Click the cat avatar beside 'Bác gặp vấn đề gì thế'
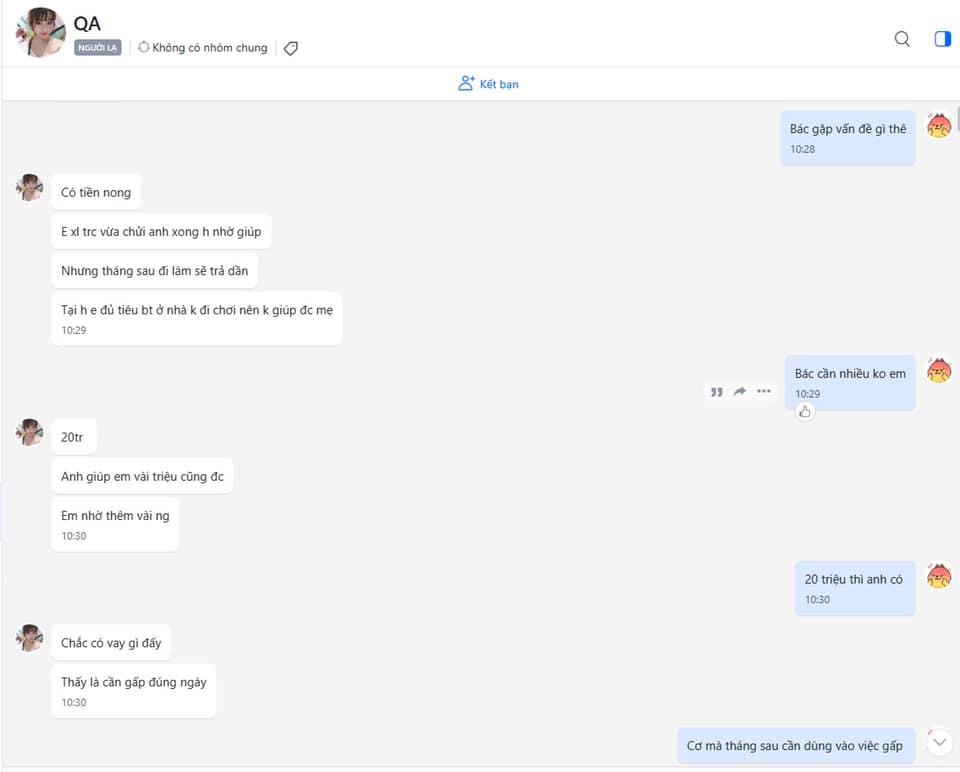This screenshot has width=960, height=772. 939,125
